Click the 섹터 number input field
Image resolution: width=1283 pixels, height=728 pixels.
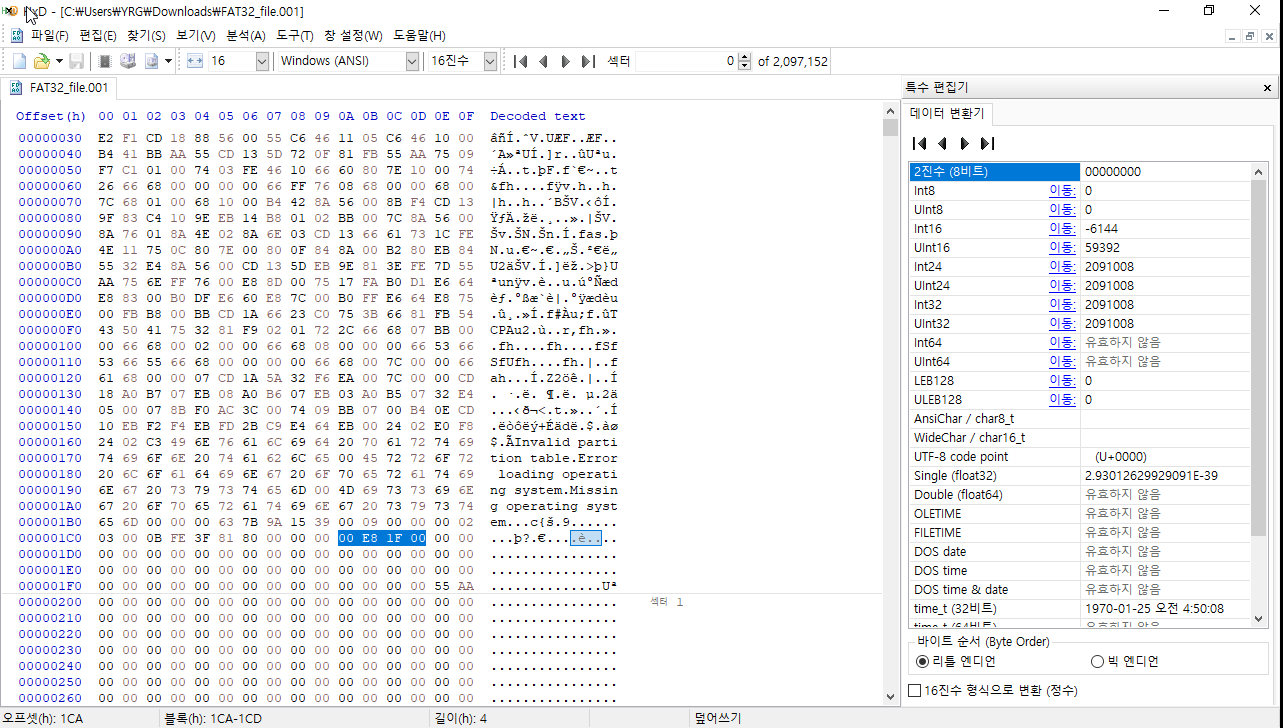[x=686, y=61]
